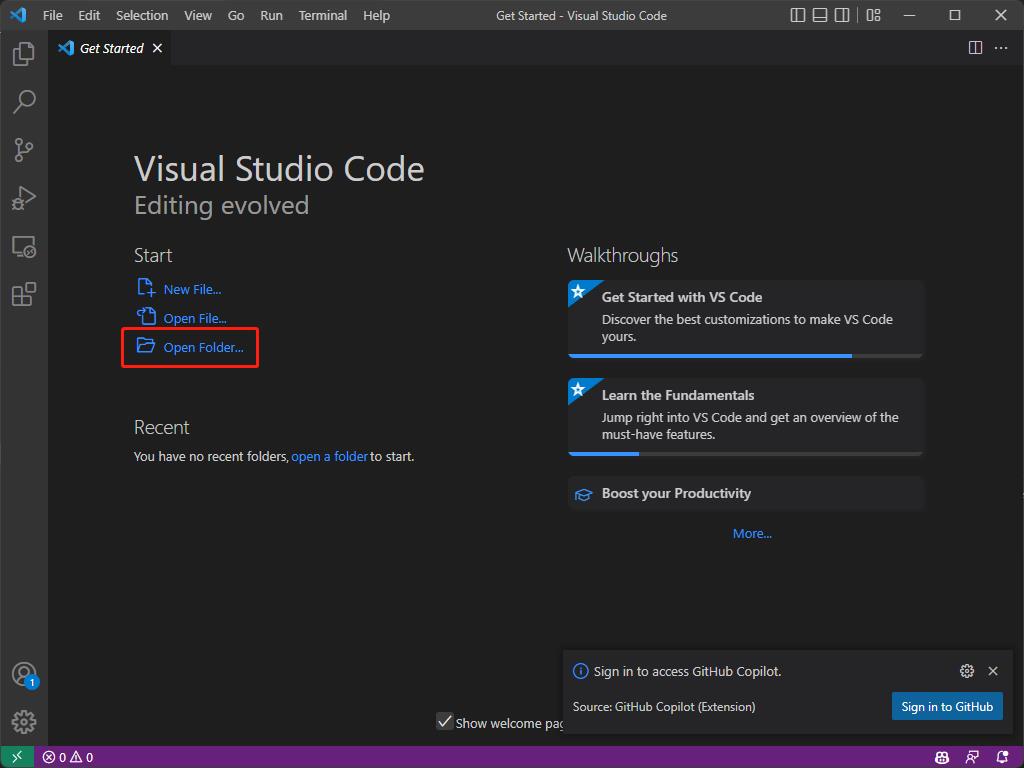Open the Run menu
The height and width of the screenshot is (768, 1024).
(x=271, y=15)
